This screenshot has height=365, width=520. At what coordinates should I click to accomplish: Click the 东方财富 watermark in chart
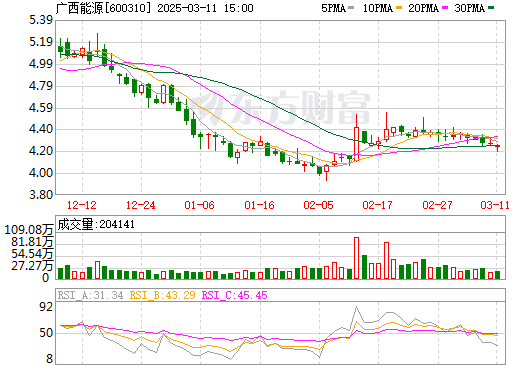point(282,107)
